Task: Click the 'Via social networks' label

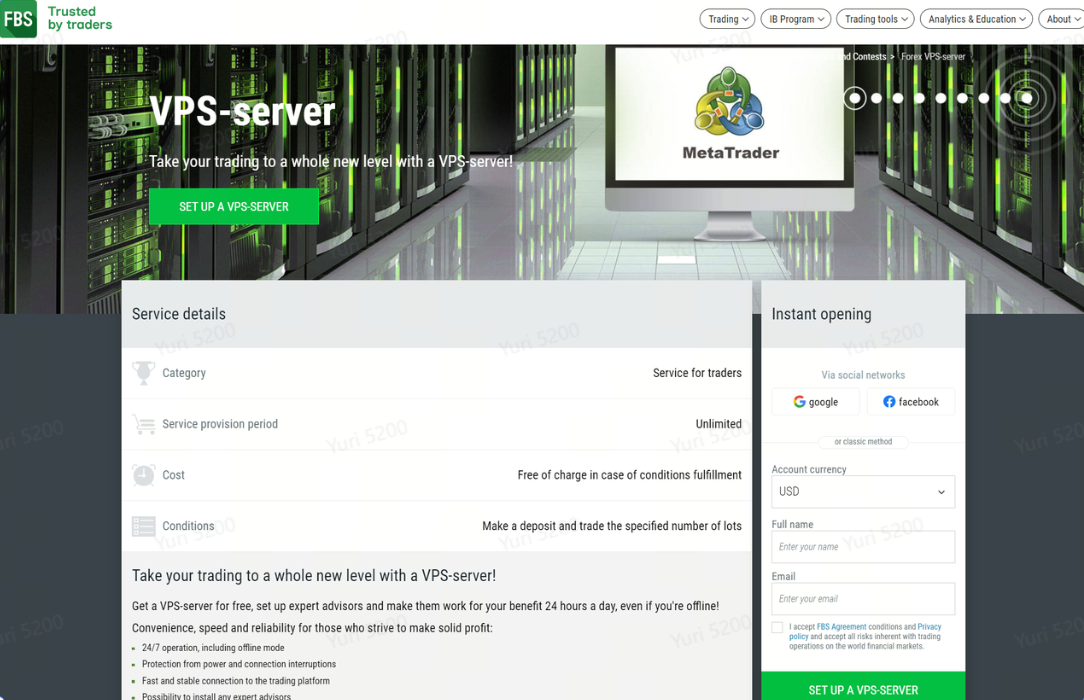Action: (x=863, y=375)
